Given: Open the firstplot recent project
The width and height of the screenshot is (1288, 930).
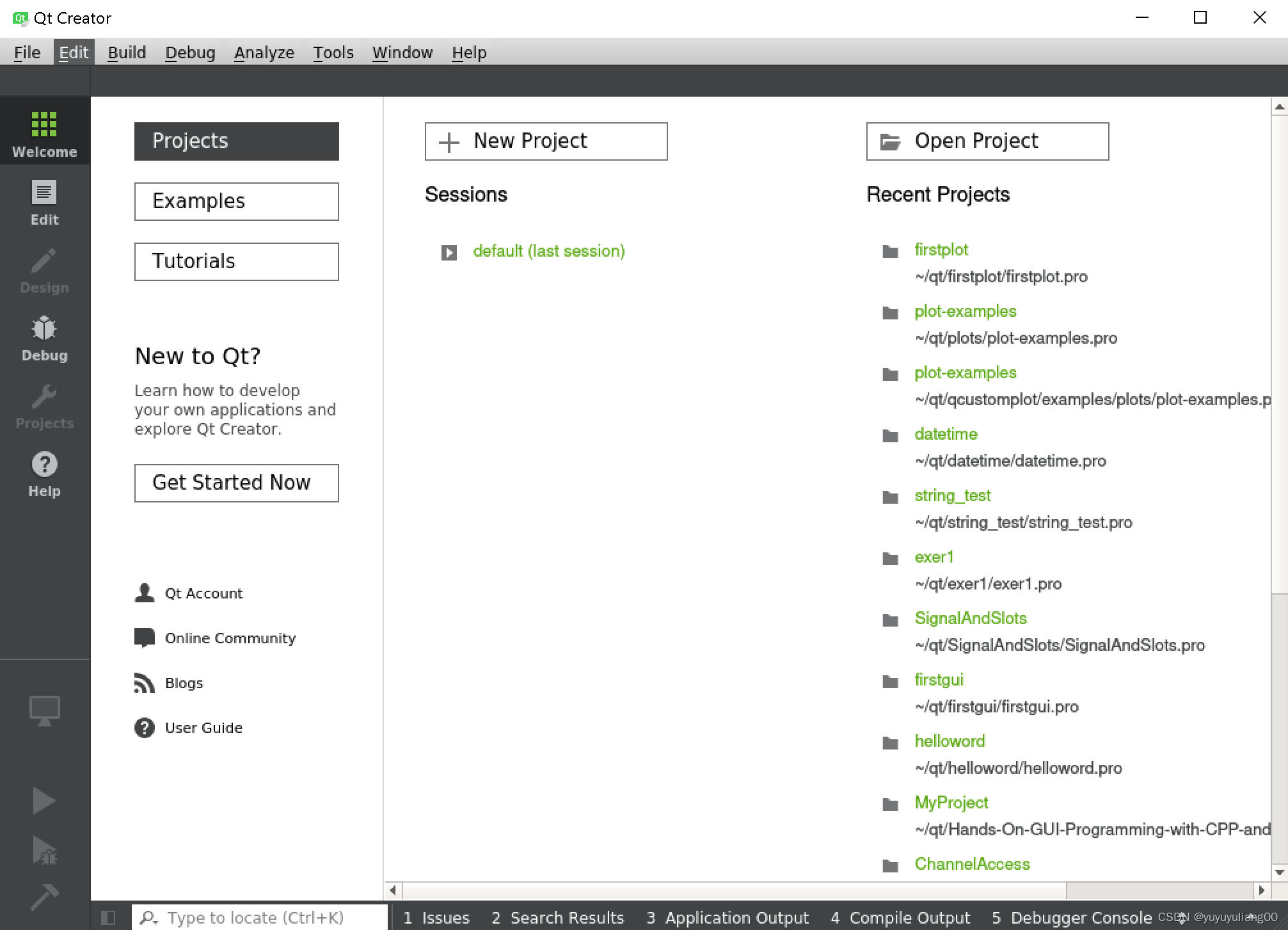Looking at the screenshot, I should [941, 250].
